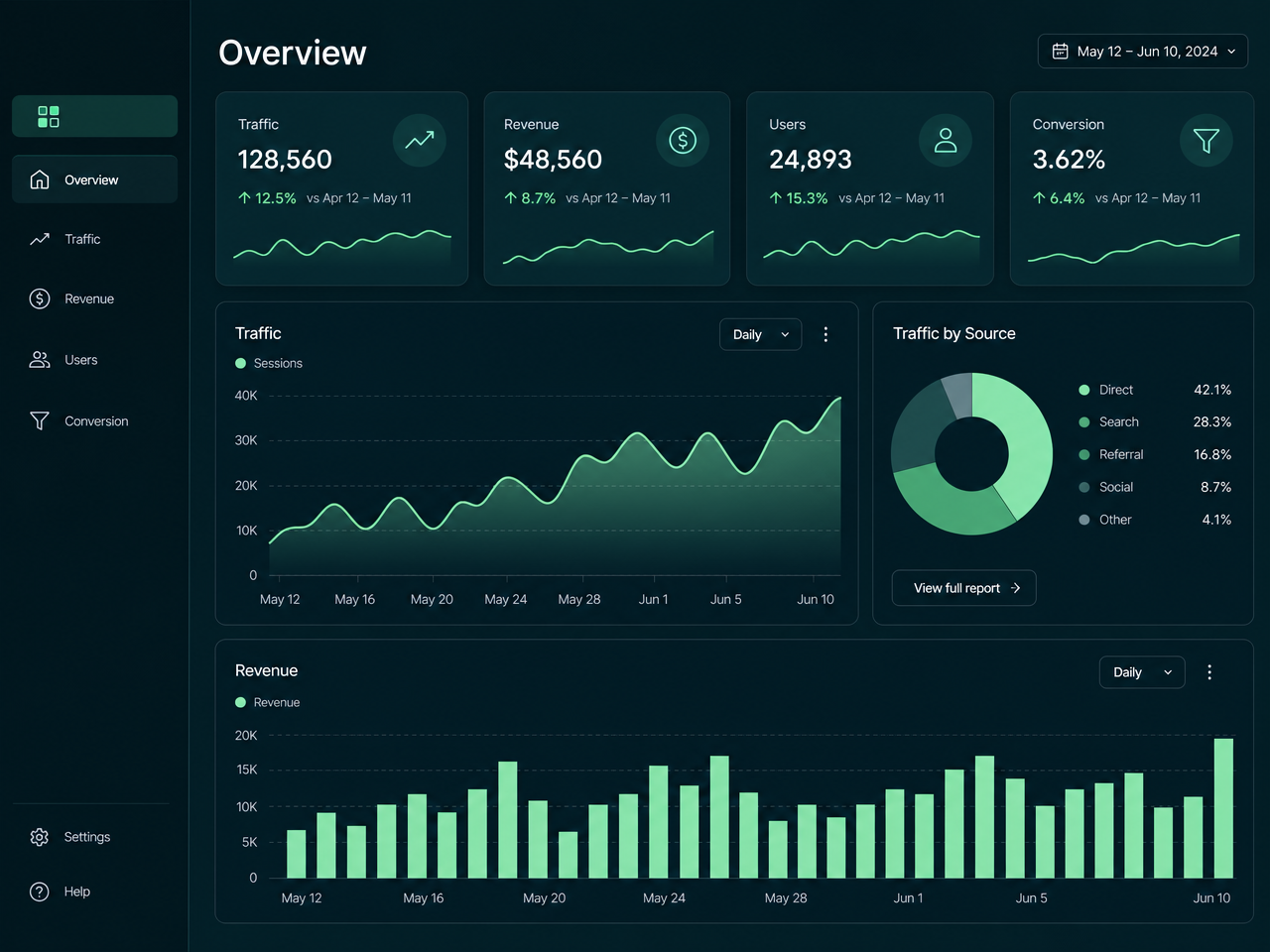This screenshot has width=1270, height=952.
Task: Toggle the Revenue legend in Revenue chart
Action: point(267,702)
